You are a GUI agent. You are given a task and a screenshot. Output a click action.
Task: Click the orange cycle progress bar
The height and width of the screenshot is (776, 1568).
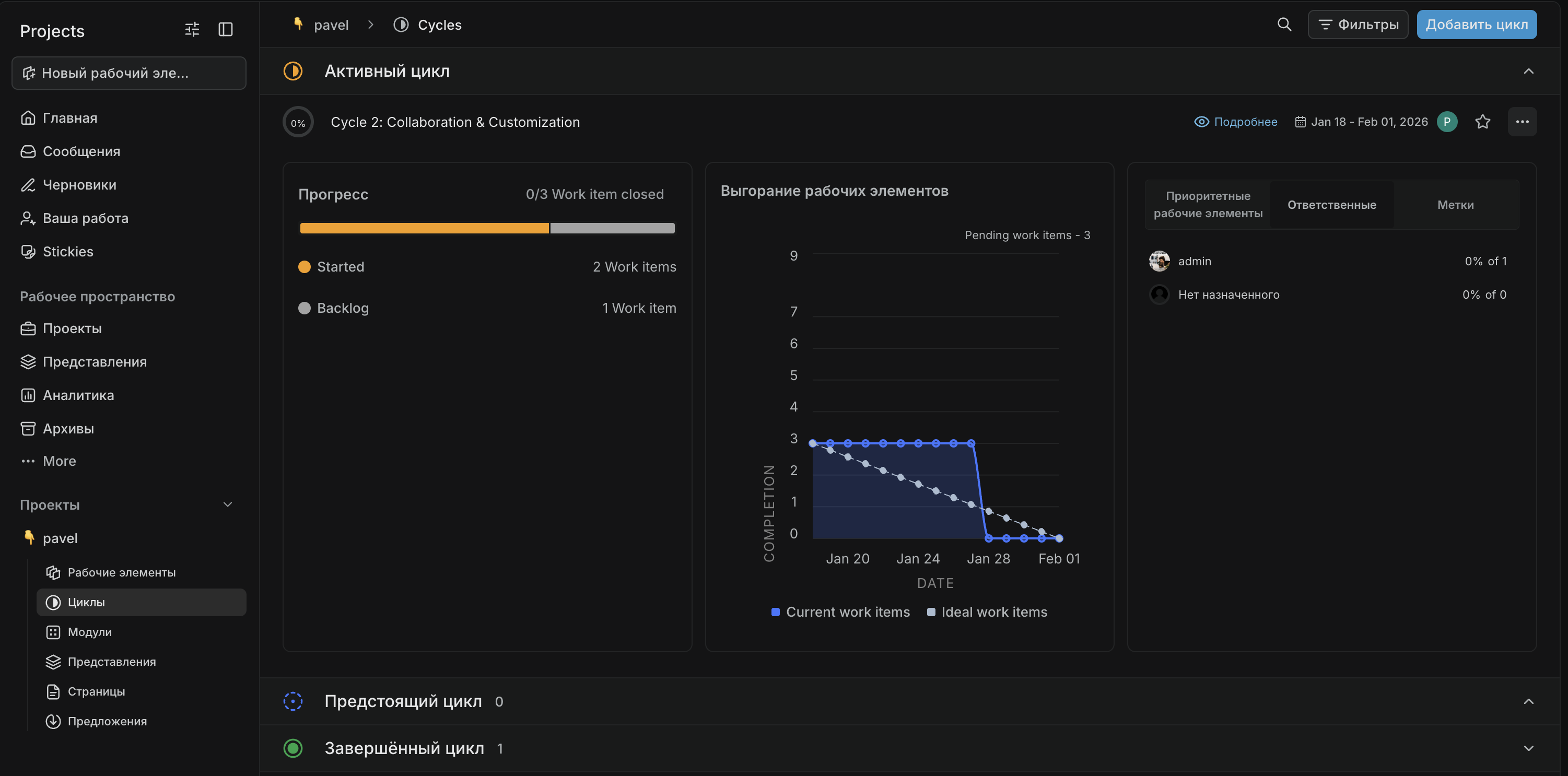pos(424,228)
